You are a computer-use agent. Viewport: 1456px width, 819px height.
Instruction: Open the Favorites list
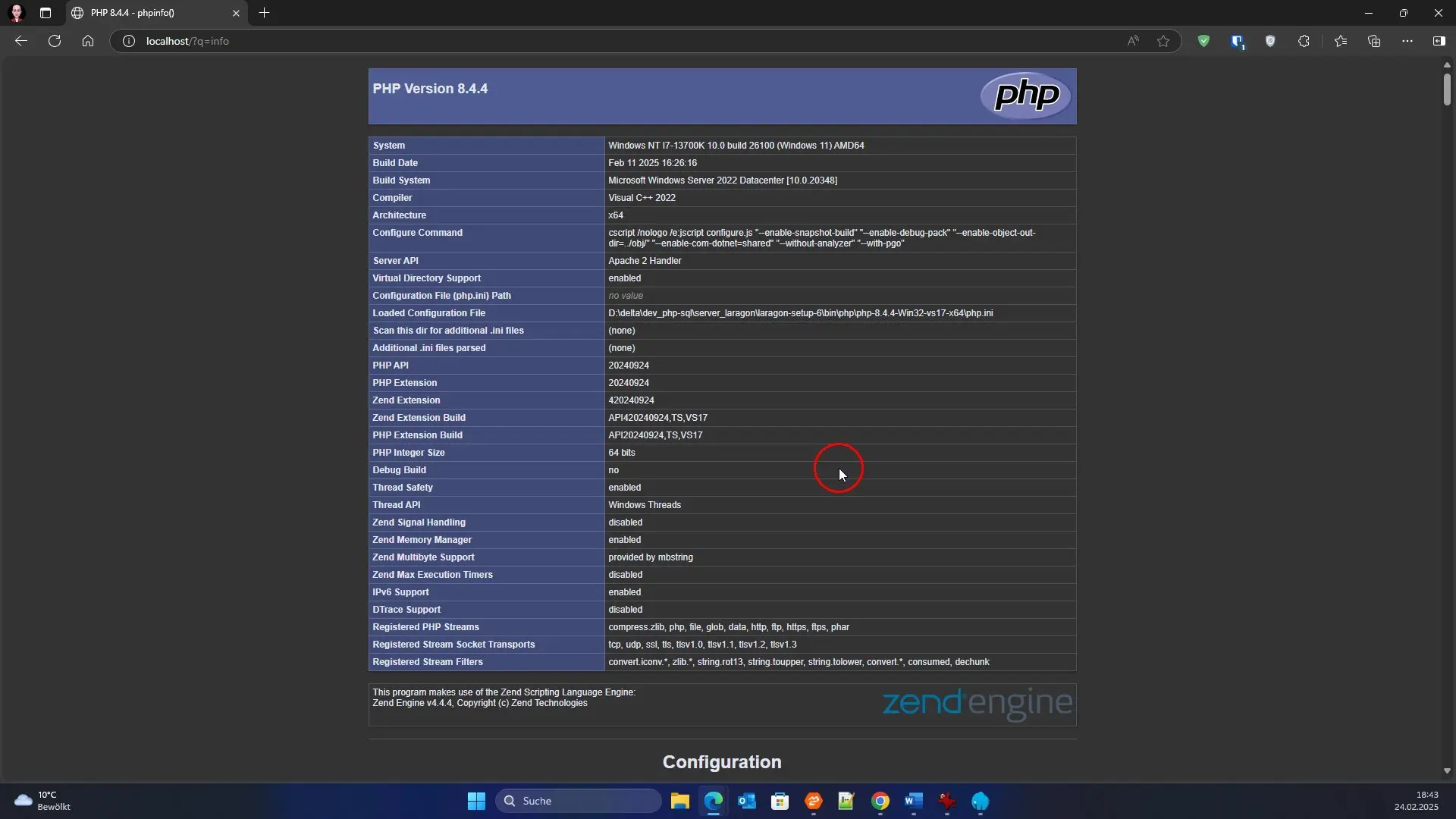[x=1341, y=41]
